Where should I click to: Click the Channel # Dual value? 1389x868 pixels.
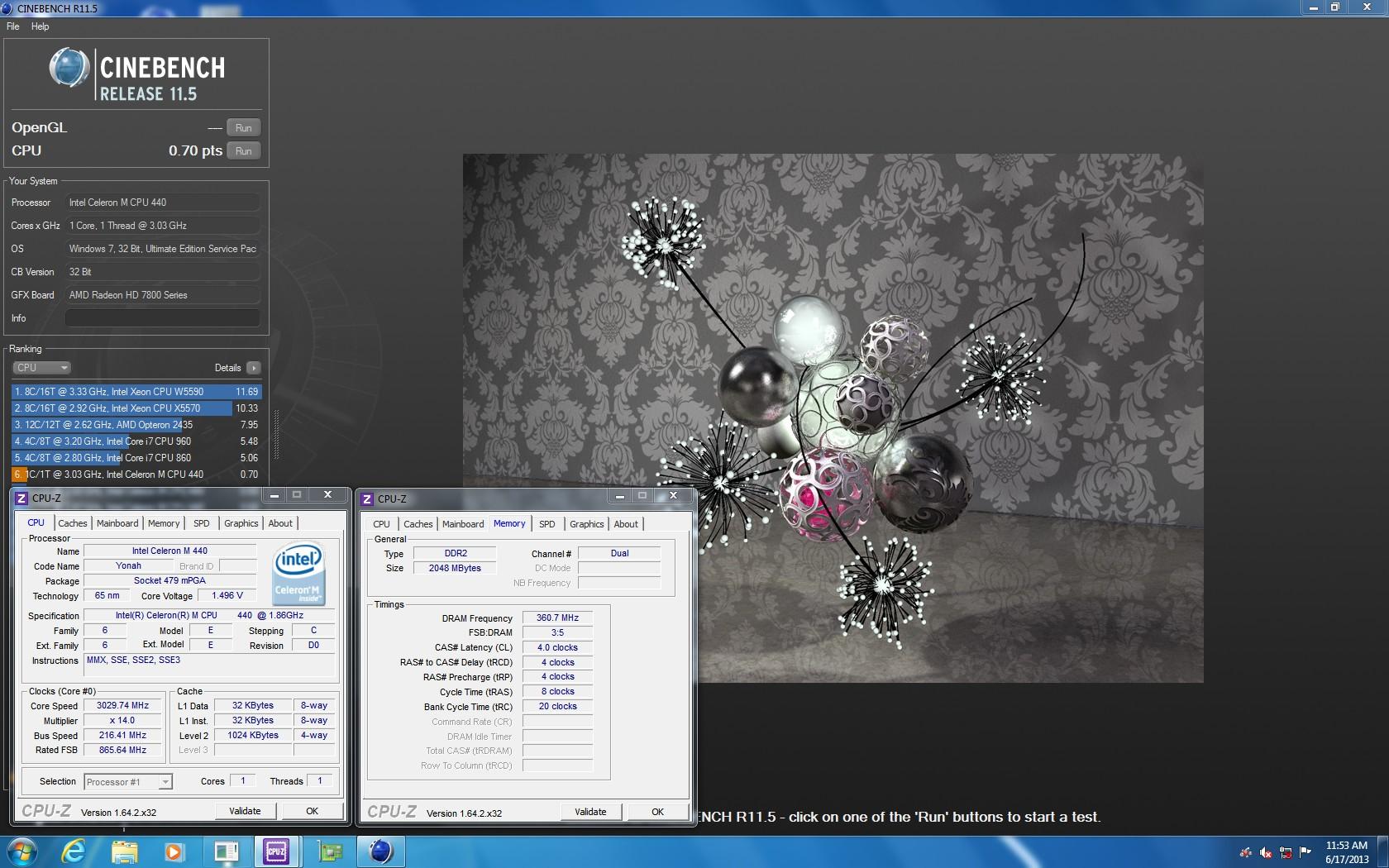click(619, 553)
